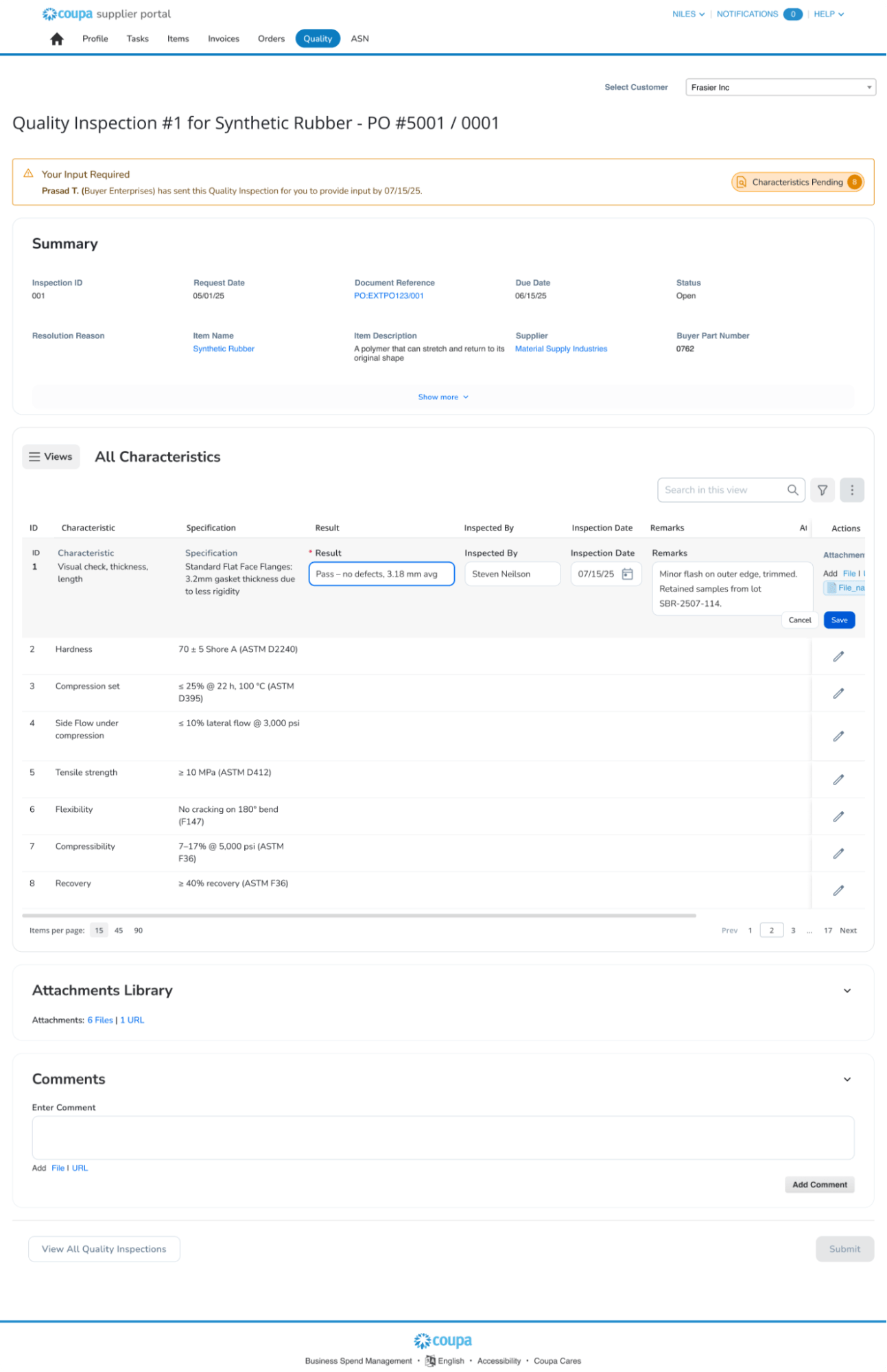The image size is (887, 1372).
Task: Open the Orders tab
Action: coord(271,39)
